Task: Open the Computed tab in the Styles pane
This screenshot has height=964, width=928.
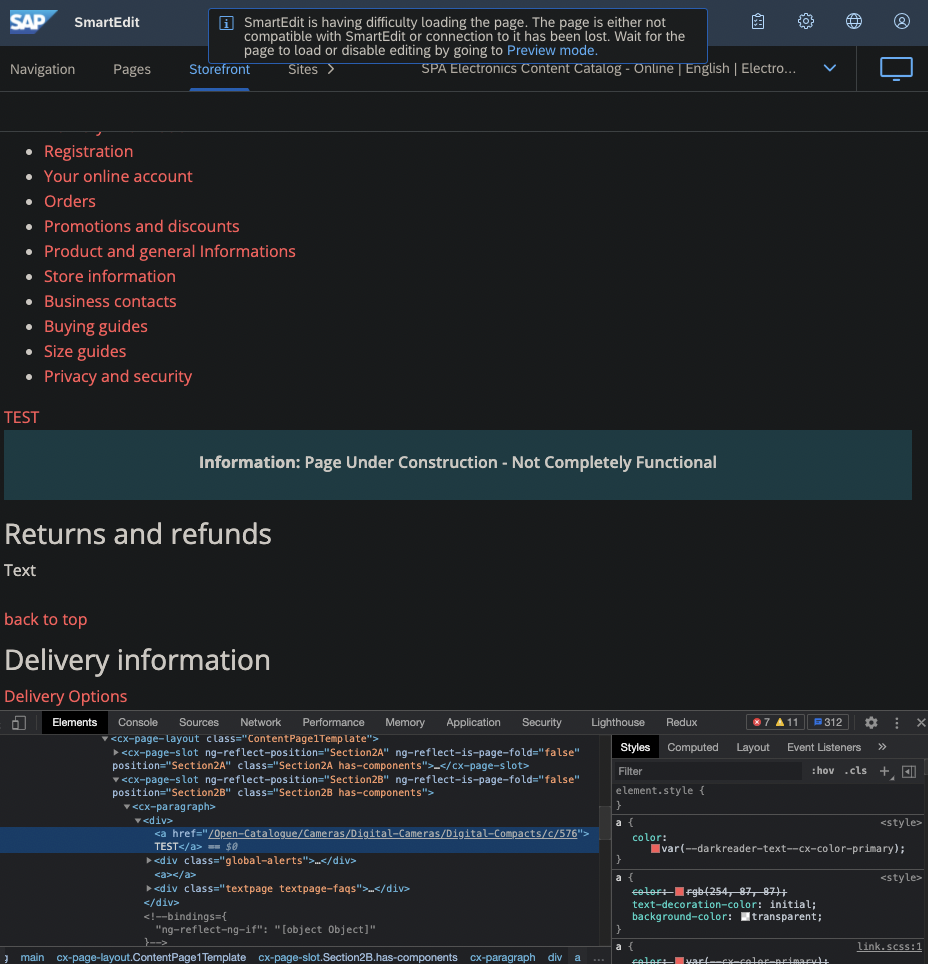Action: (x=693, y=746)
